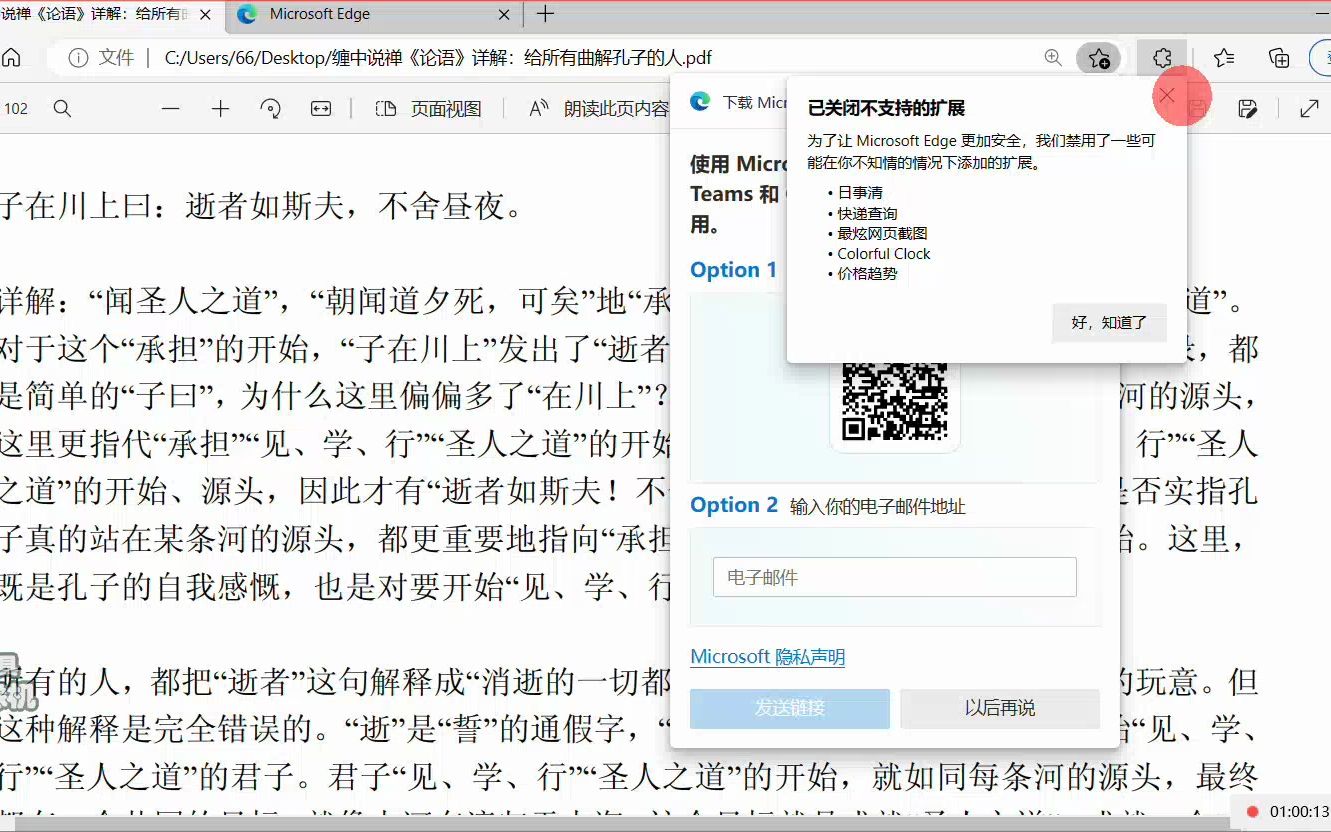Go to the Home page icon
Screen dimensions: 1331x832
11,58
